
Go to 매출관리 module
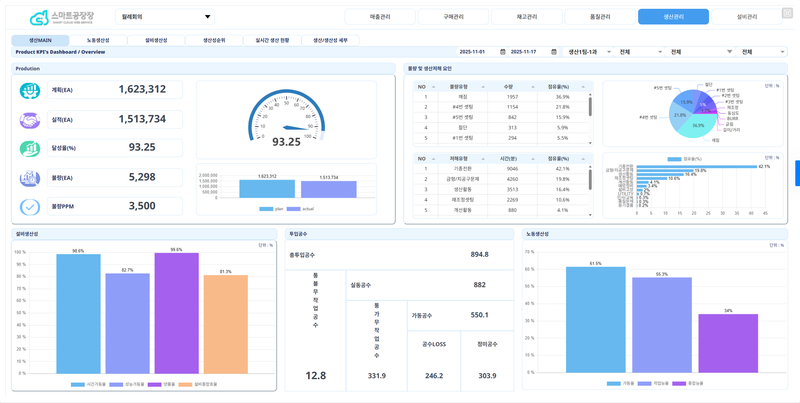(x=379, y=17)
